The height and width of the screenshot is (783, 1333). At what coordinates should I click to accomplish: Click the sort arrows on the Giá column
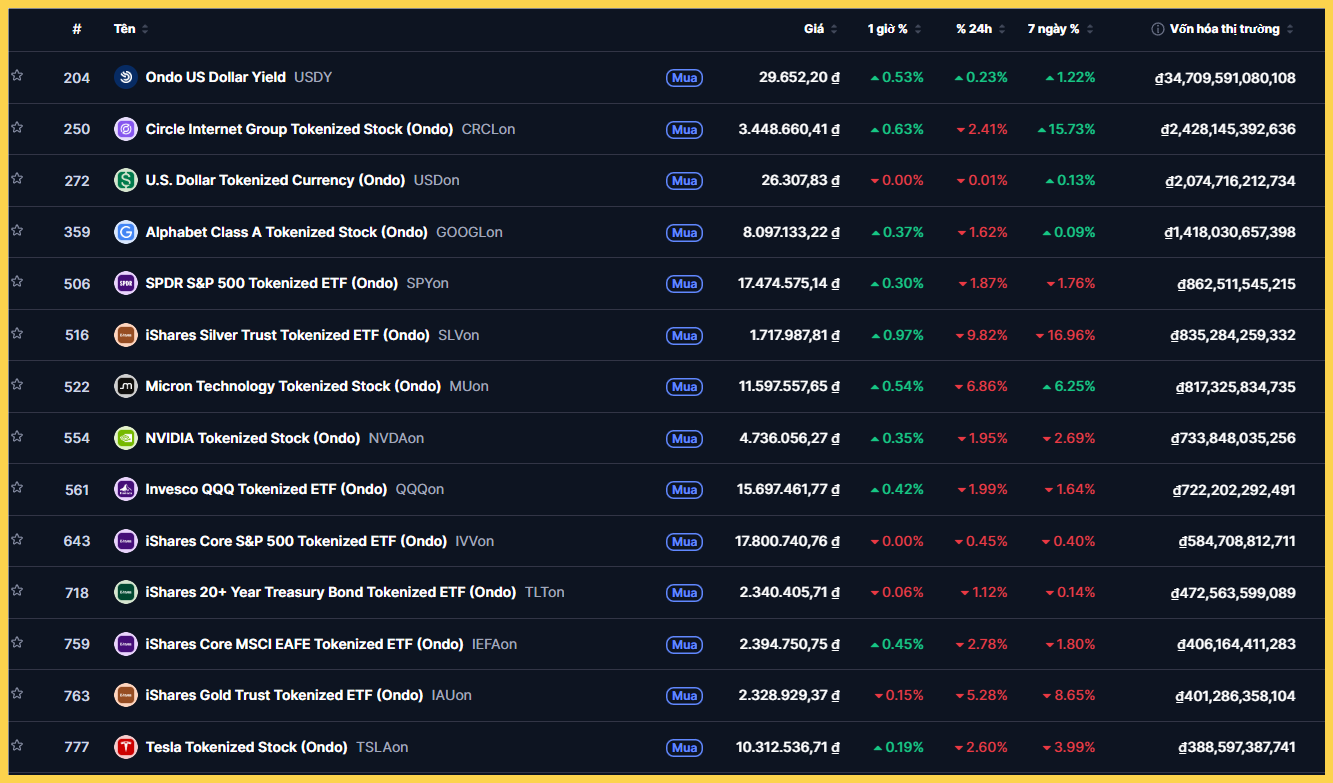[836, 29]
